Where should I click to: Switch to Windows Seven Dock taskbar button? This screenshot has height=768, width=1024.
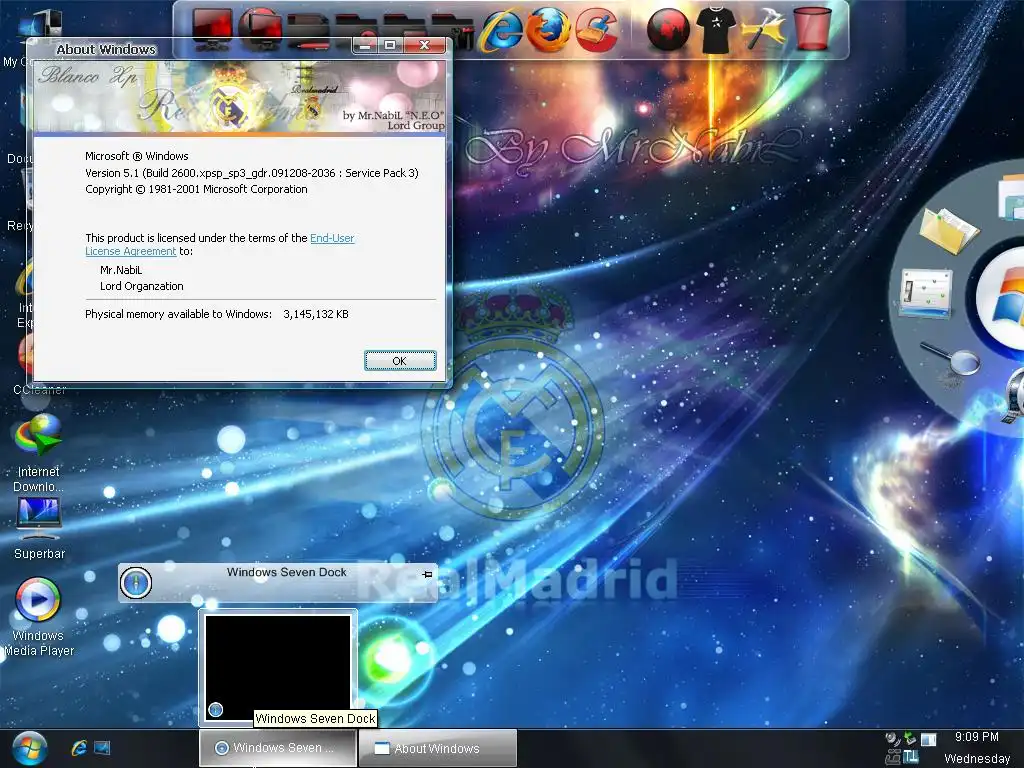278,748
